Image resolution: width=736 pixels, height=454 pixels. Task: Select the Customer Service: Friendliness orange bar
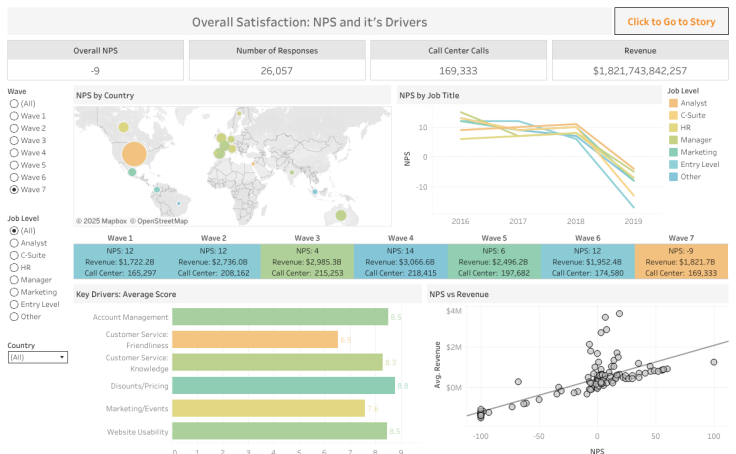point(255,340)
